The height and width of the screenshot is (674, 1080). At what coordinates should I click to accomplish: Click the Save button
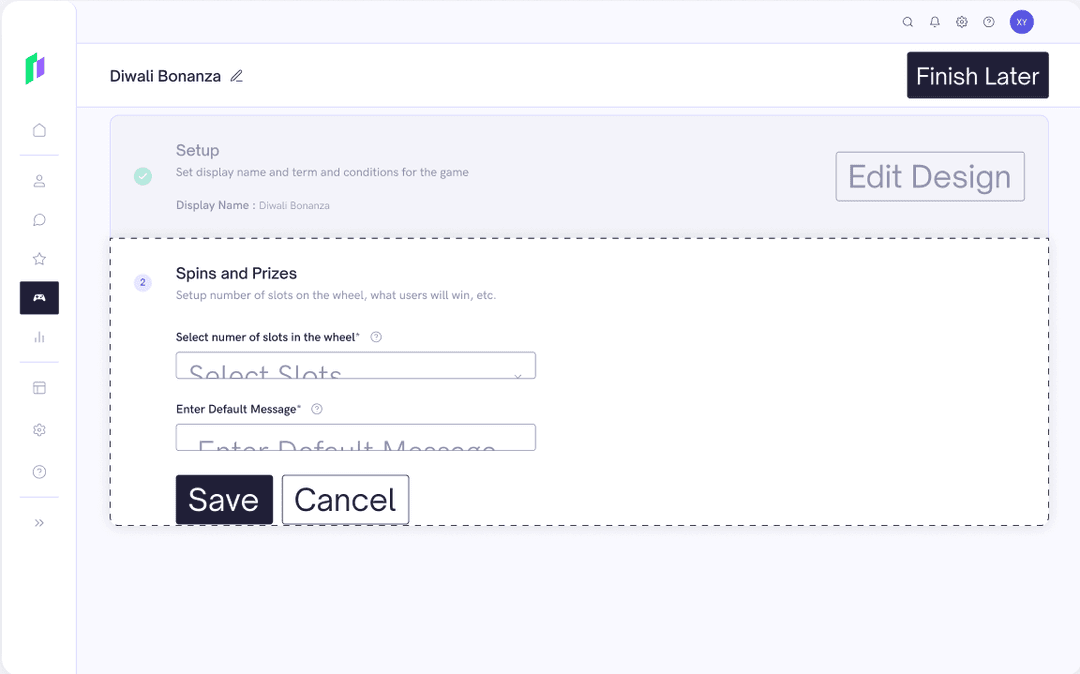point(224,499)
